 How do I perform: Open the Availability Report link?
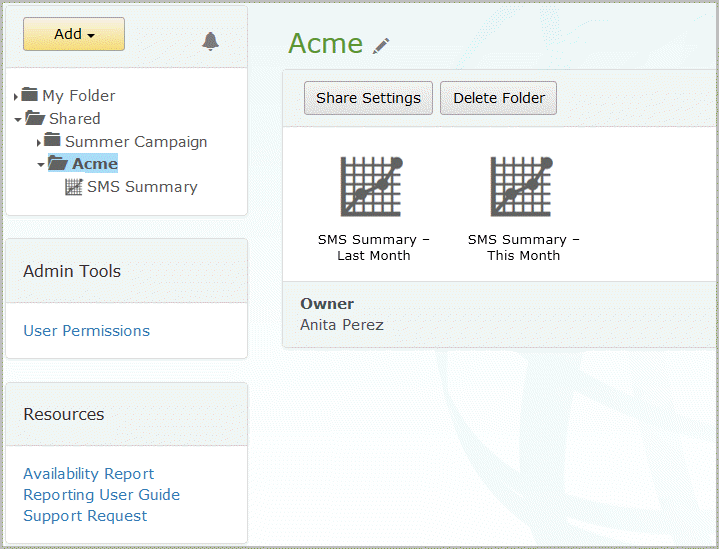point(88,474)
